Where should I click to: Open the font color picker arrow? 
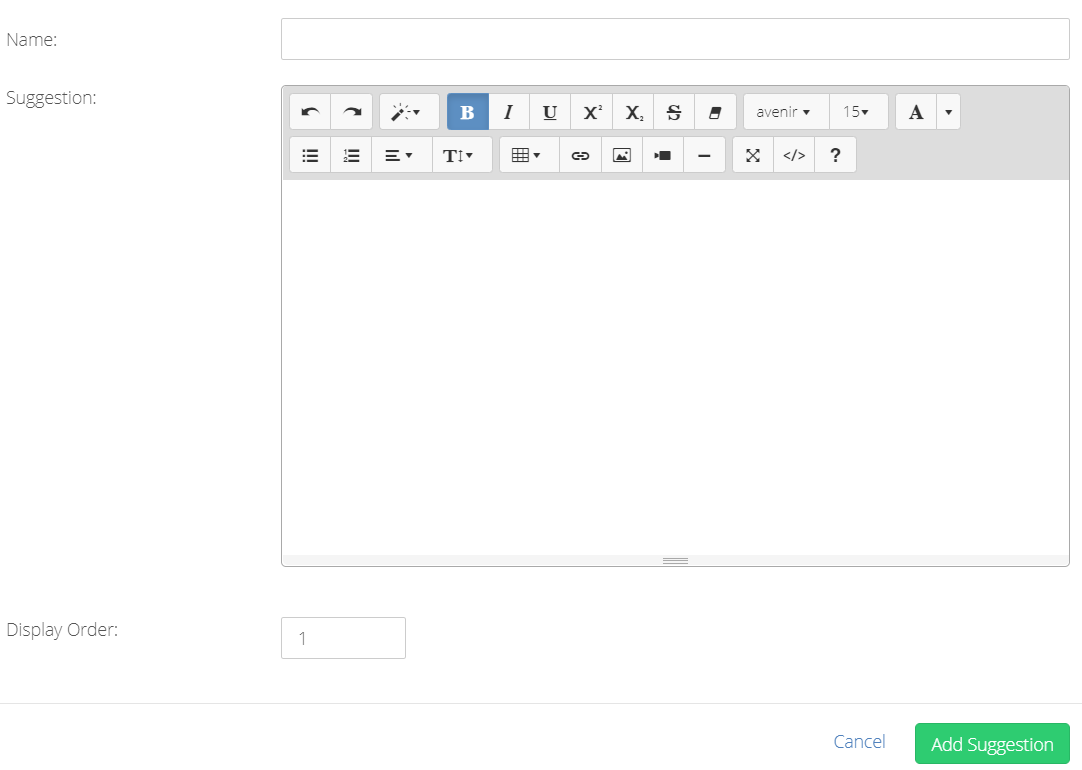948,112
